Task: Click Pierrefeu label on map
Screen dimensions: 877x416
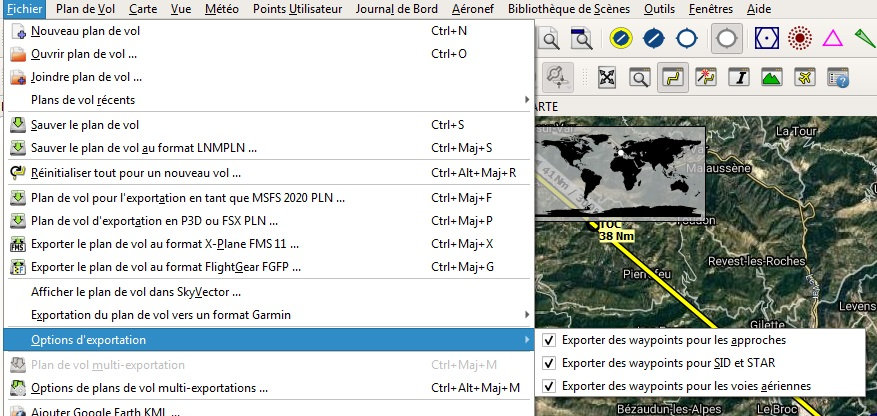Action: click(647, 274)
